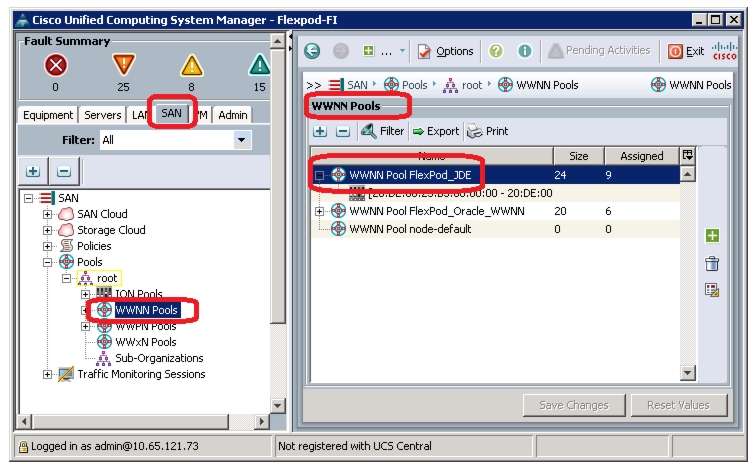Screen dimensions: 753x464
Task: Click the Exit button
Action: (x=686, y=51)
